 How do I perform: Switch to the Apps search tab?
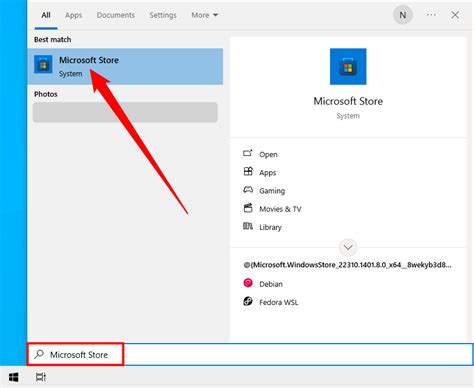tap(73, 15)
